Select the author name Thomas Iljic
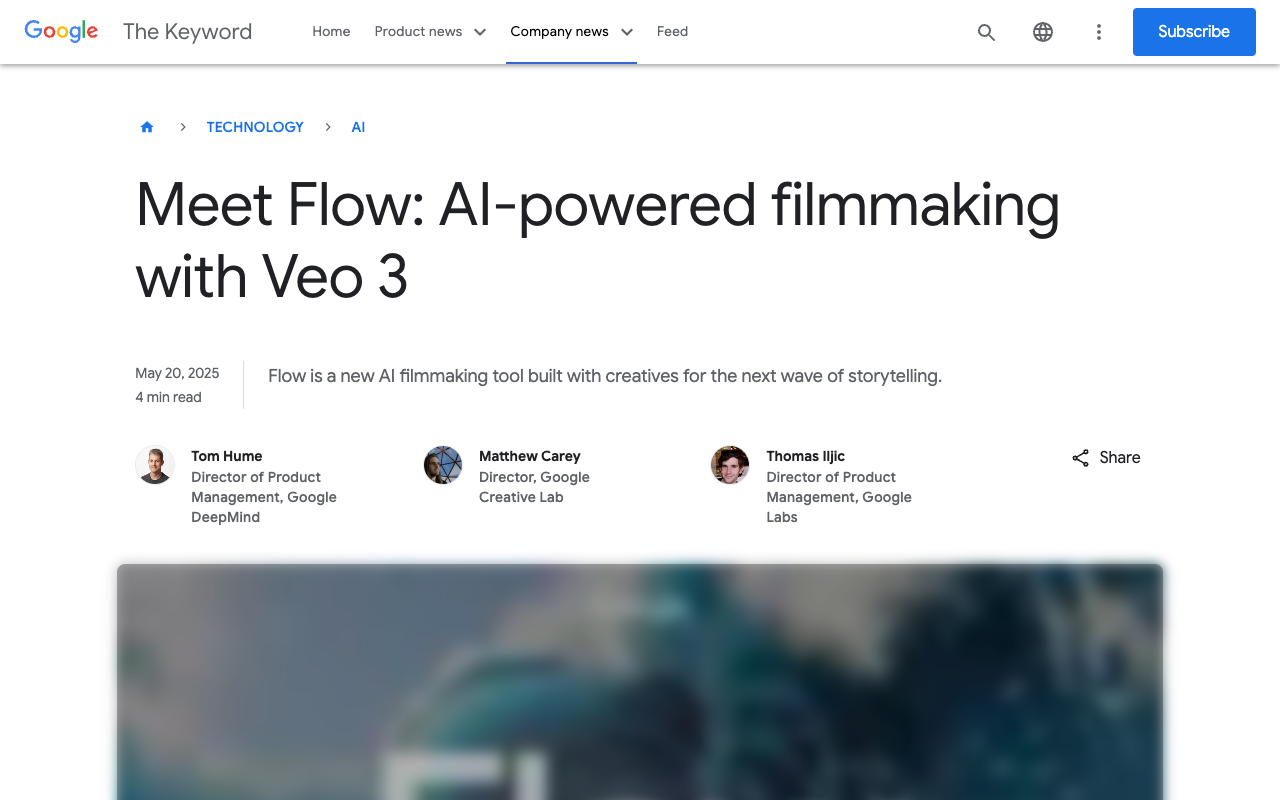Viewport: 1280px width, 800px height. (806, 456)
